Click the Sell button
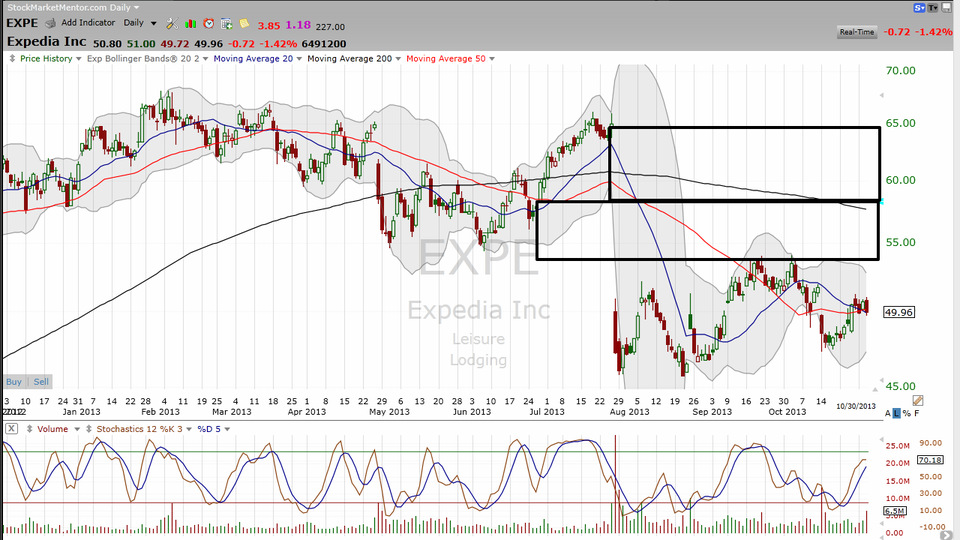This screenshot has height=540, width=960. coord(41,381)
